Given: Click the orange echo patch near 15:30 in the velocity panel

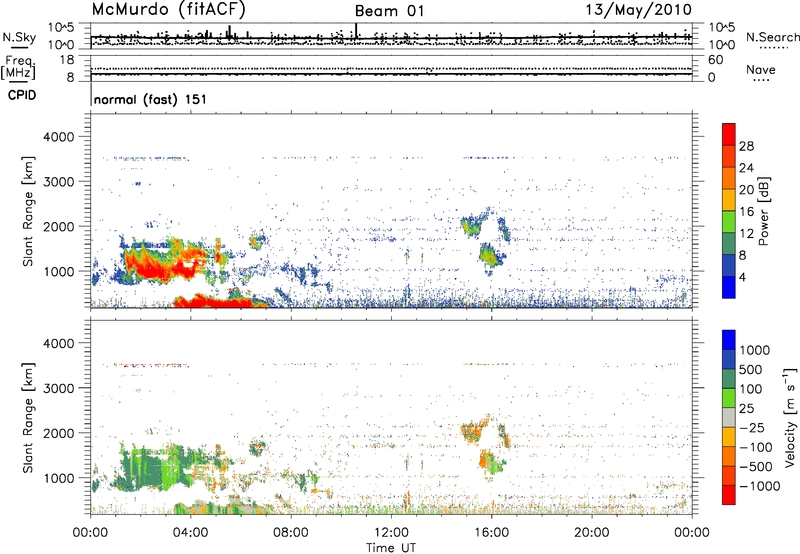Looking at the screenshot, I should (x=473, y=432).
